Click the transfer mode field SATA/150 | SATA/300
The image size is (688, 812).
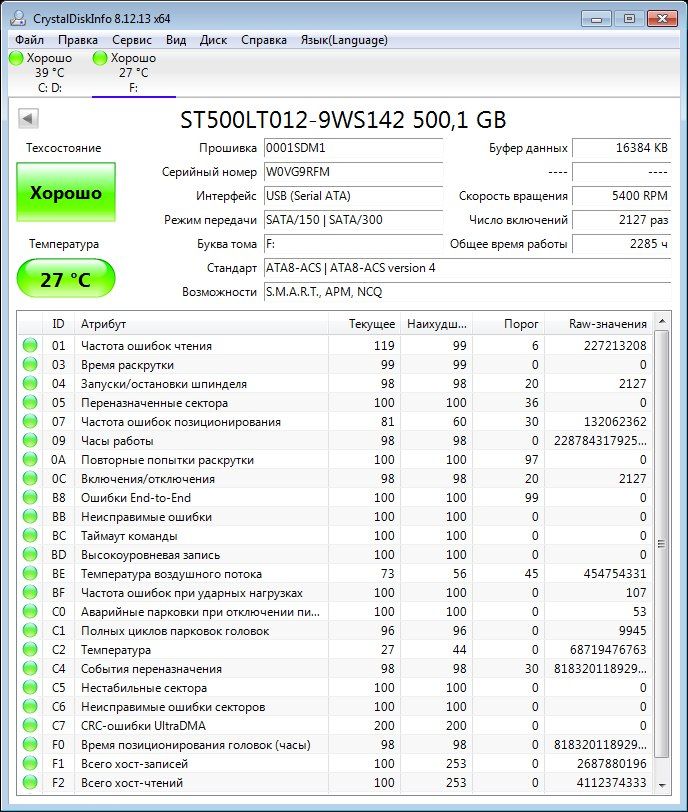point(353,220)
